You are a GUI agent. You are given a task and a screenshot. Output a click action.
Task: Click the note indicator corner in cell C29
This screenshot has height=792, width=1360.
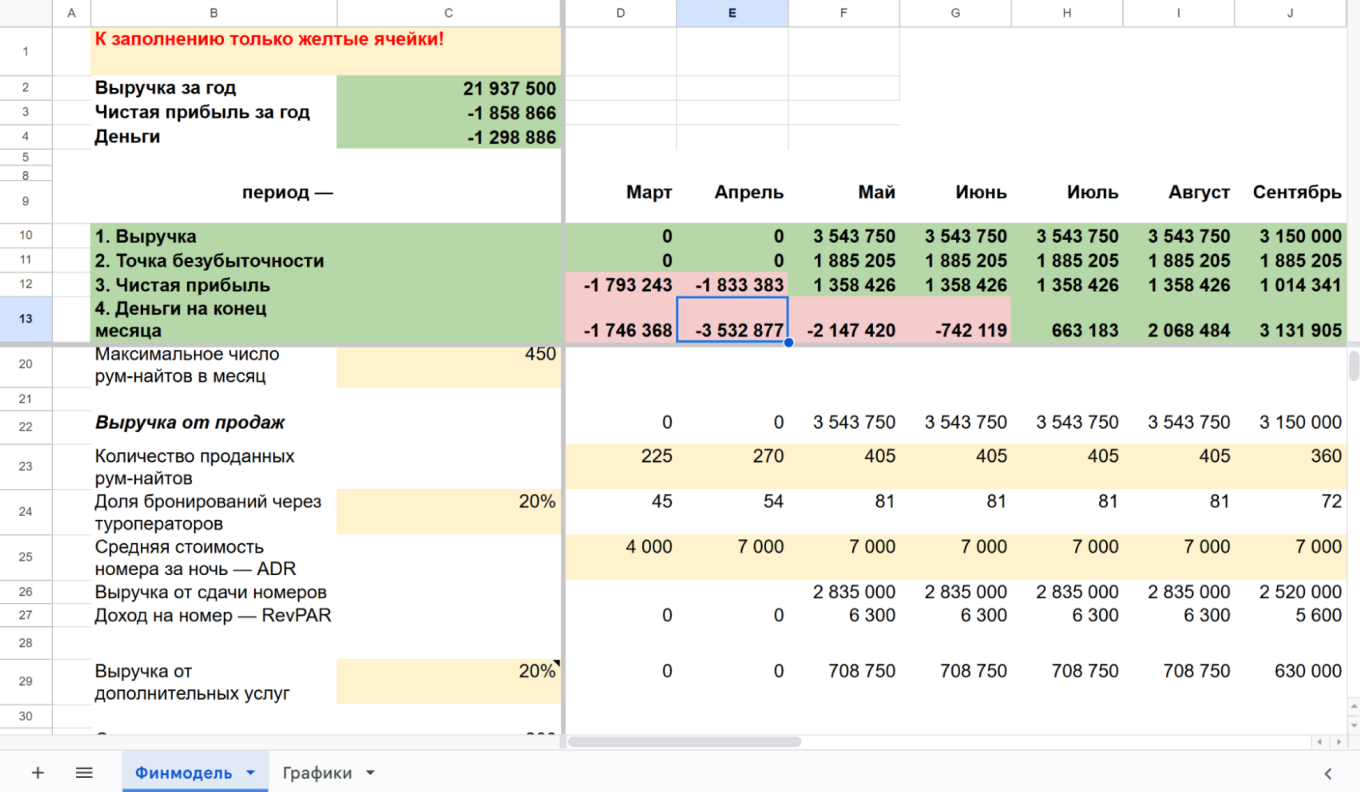point(557,663)
